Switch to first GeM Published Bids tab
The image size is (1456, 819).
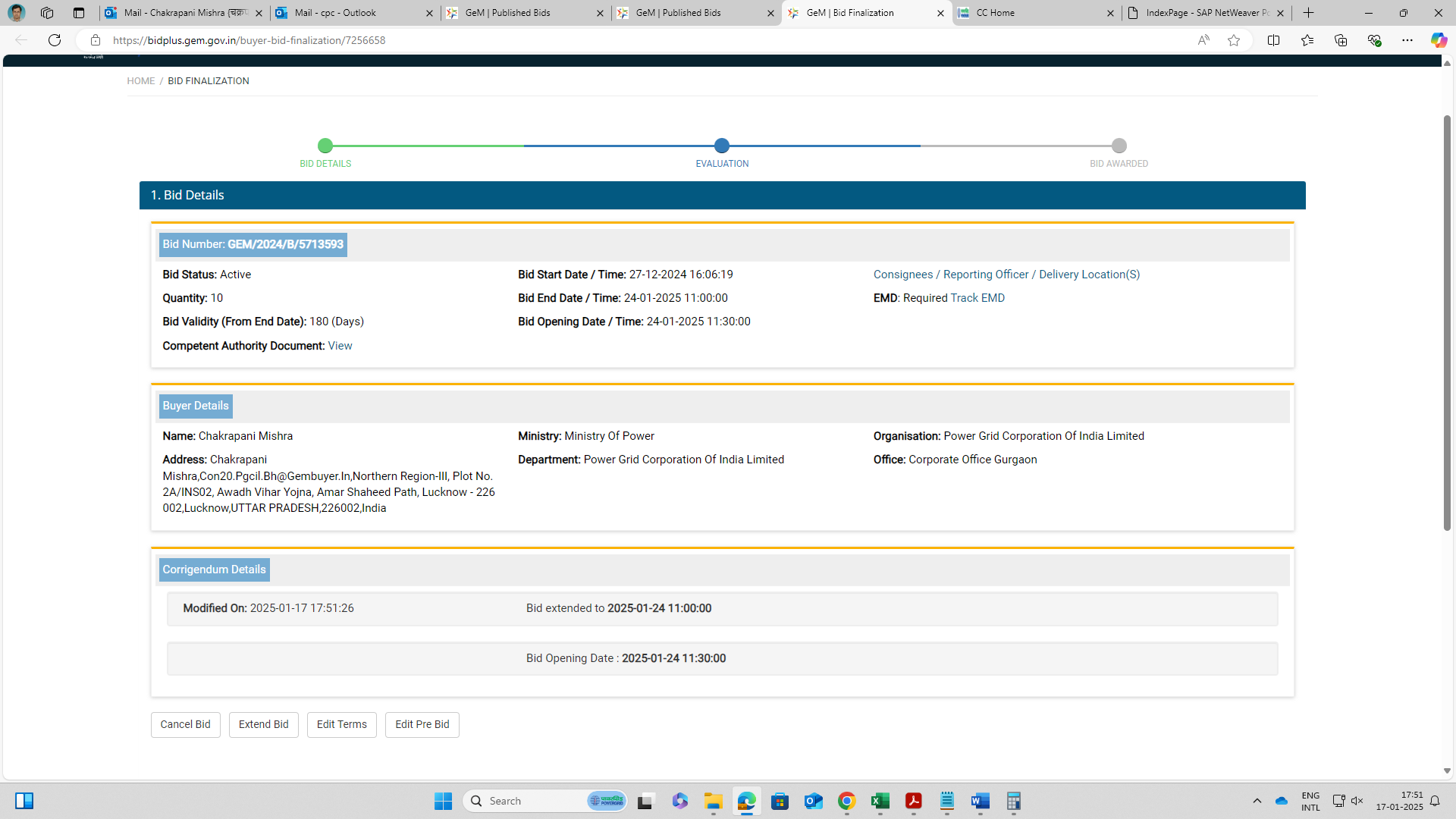(525, 13)
